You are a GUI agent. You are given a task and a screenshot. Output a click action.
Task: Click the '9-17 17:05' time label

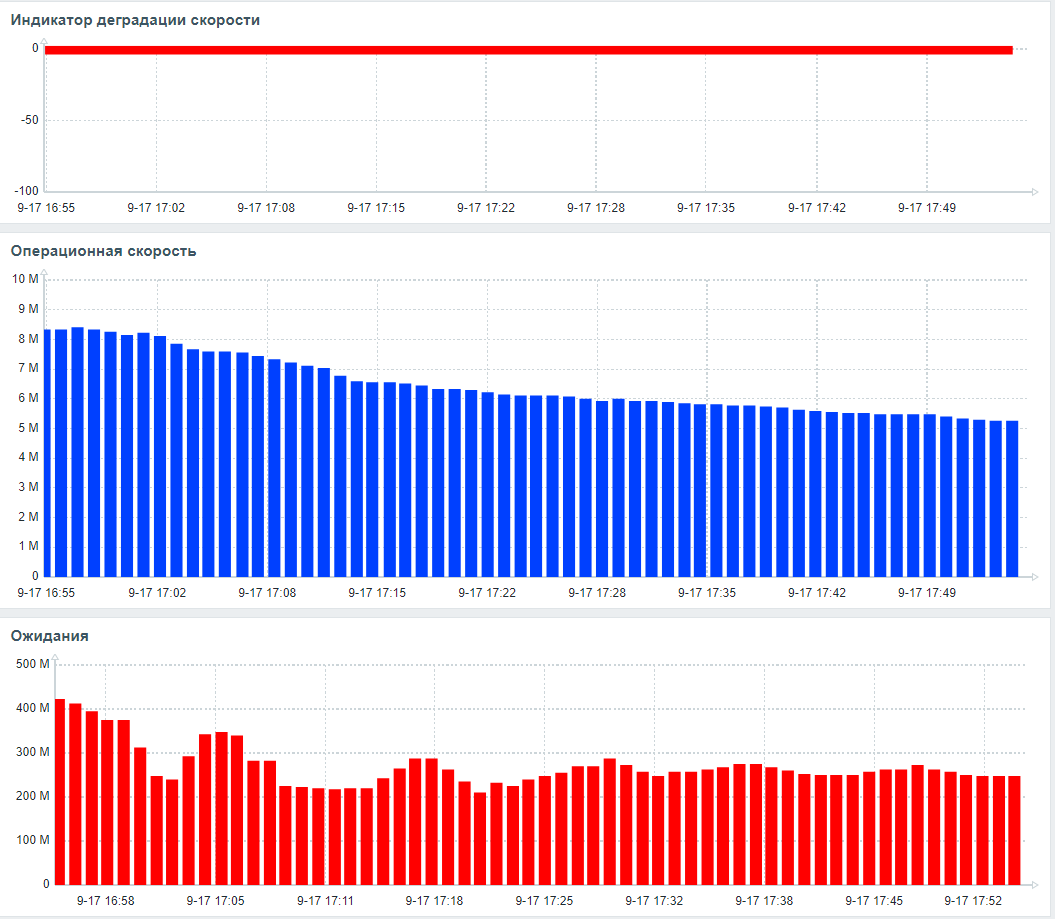(x=215, y=901)
